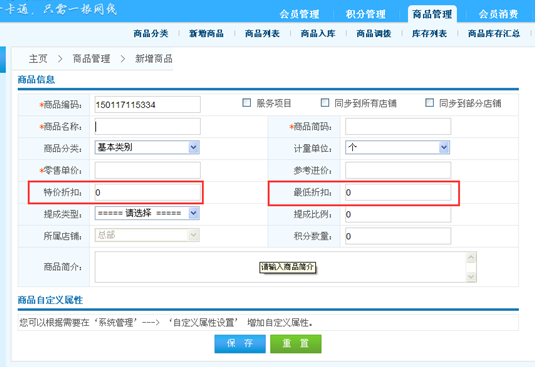535x367 pixels.
Task: Open 商品入库 submenu
Action: click(x=318, y=33)
